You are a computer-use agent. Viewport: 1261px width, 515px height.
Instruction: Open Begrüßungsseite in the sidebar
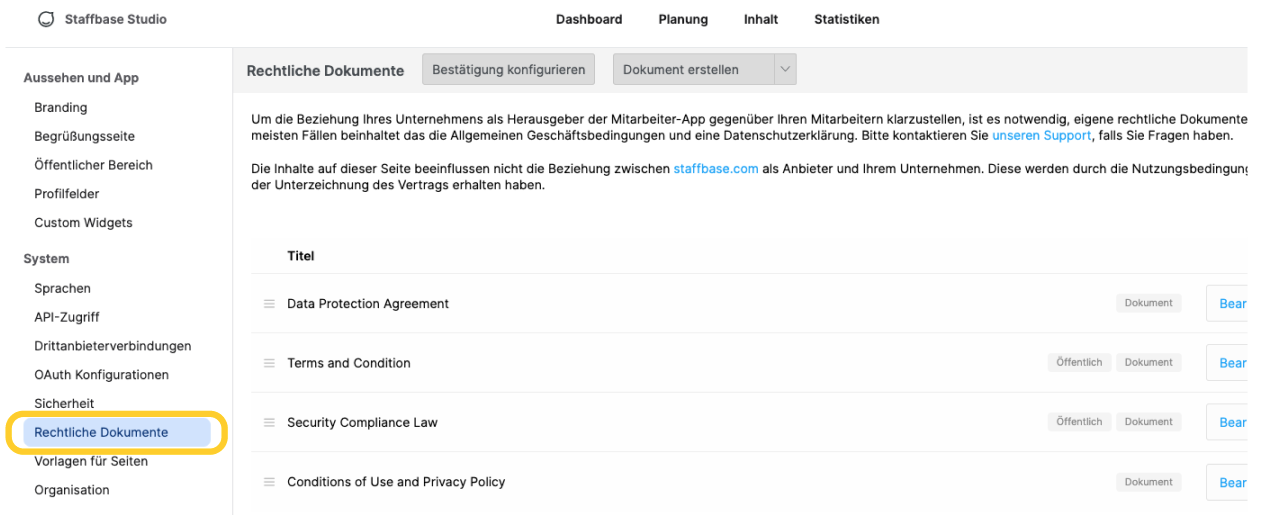pyautogui.click(x=84, y=136)
